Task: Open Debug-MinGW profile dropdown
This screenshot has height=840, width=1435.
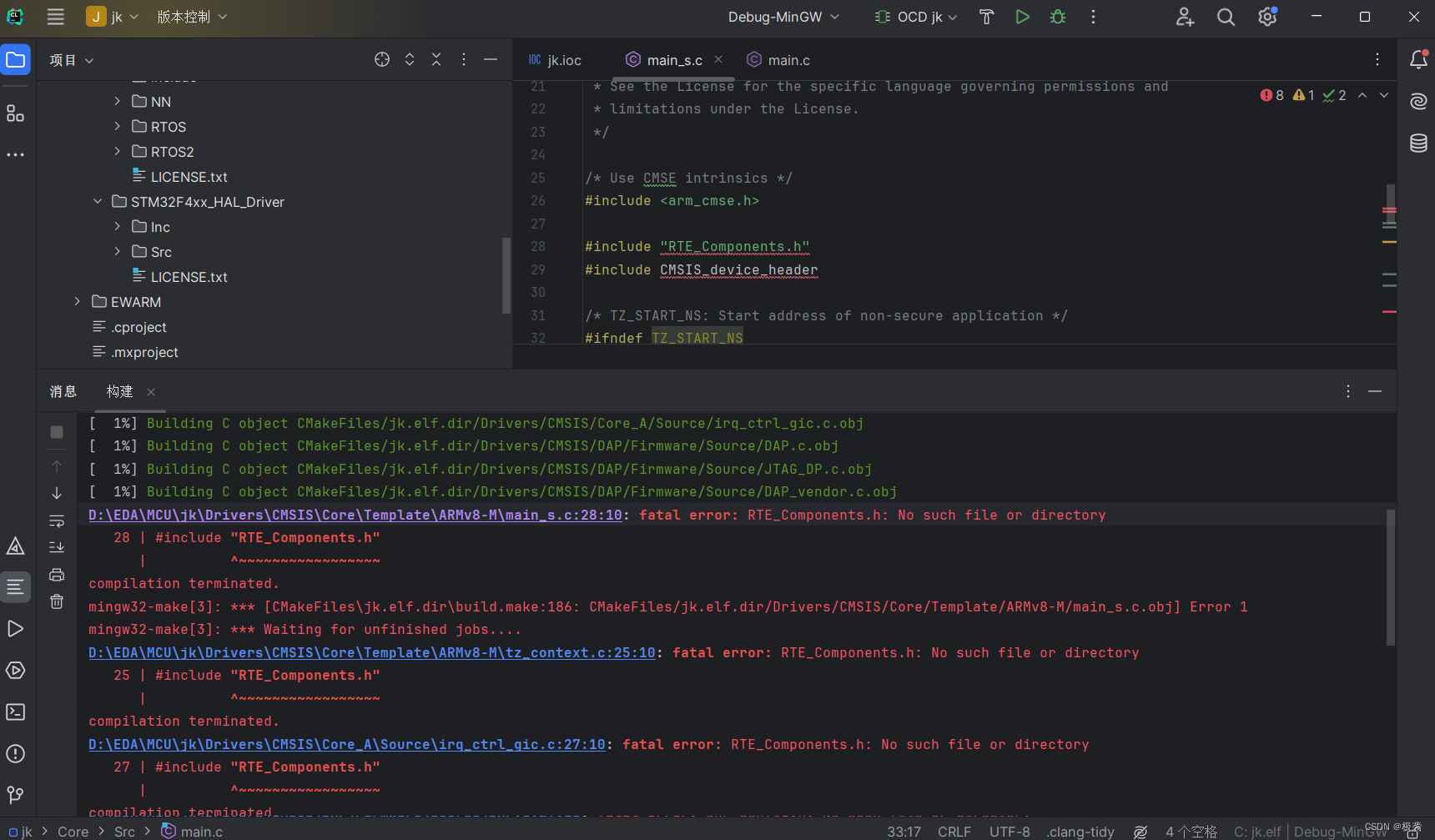Action: tap(783, 17)
